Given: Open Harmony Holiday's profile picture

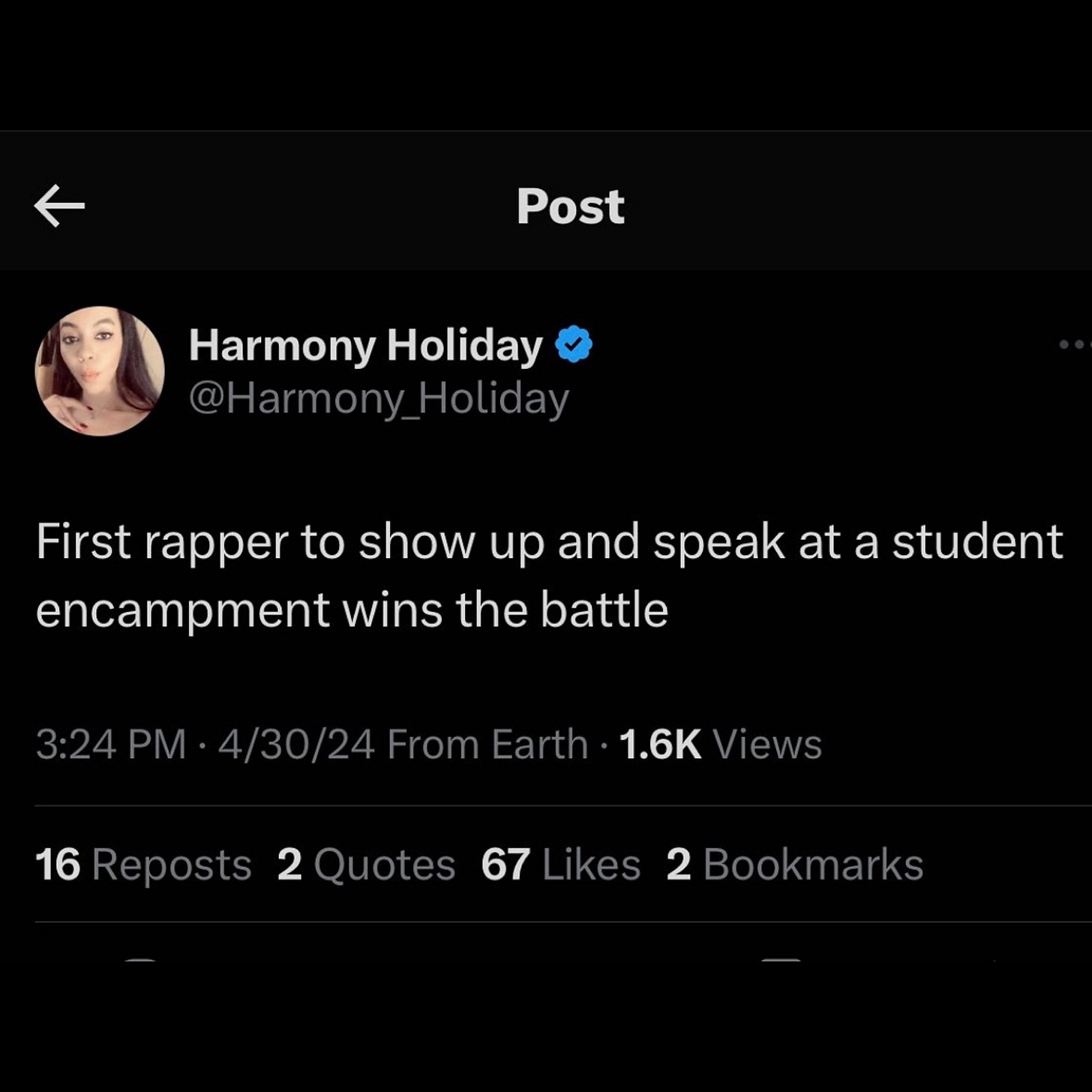Looking at the screenshot, I should 100,370.
